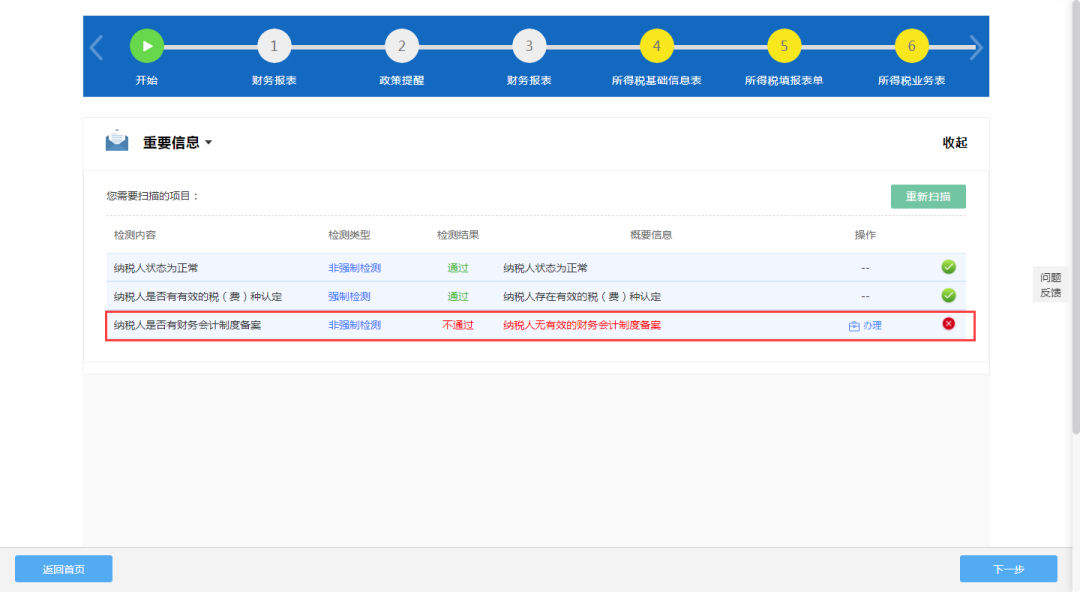The image size is (1080, 592).
Task: Click the 下一步 button
Action: 1008,569
